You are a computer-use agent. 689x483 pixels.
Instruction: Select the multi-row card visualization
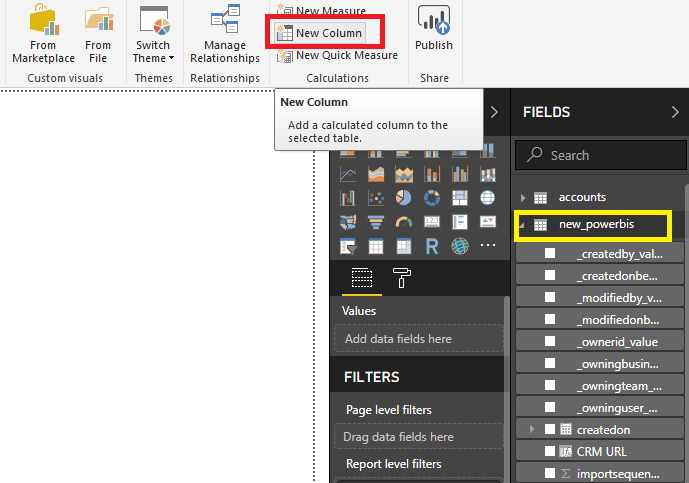(x=460, y=222)
